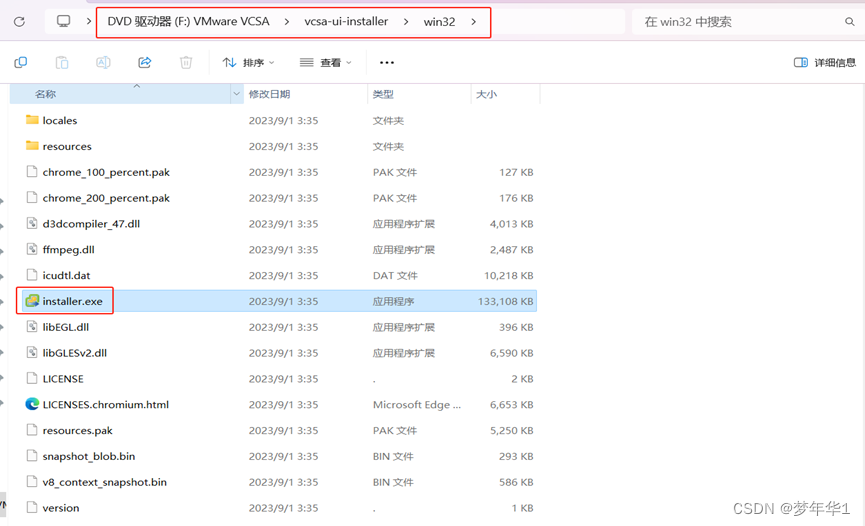Click the share icon in the toolbar
The height and width of the screenshot is (526, 865).
[145, 62]
